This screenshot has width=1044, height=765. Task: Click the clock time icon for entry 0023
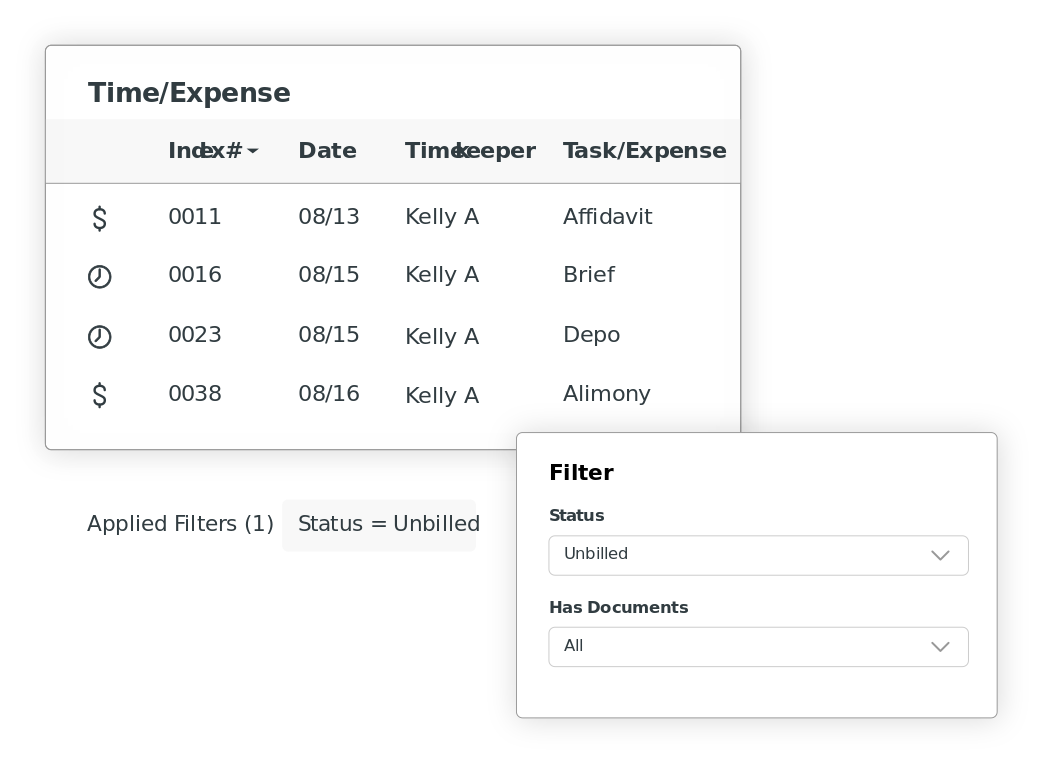(100, 337)
